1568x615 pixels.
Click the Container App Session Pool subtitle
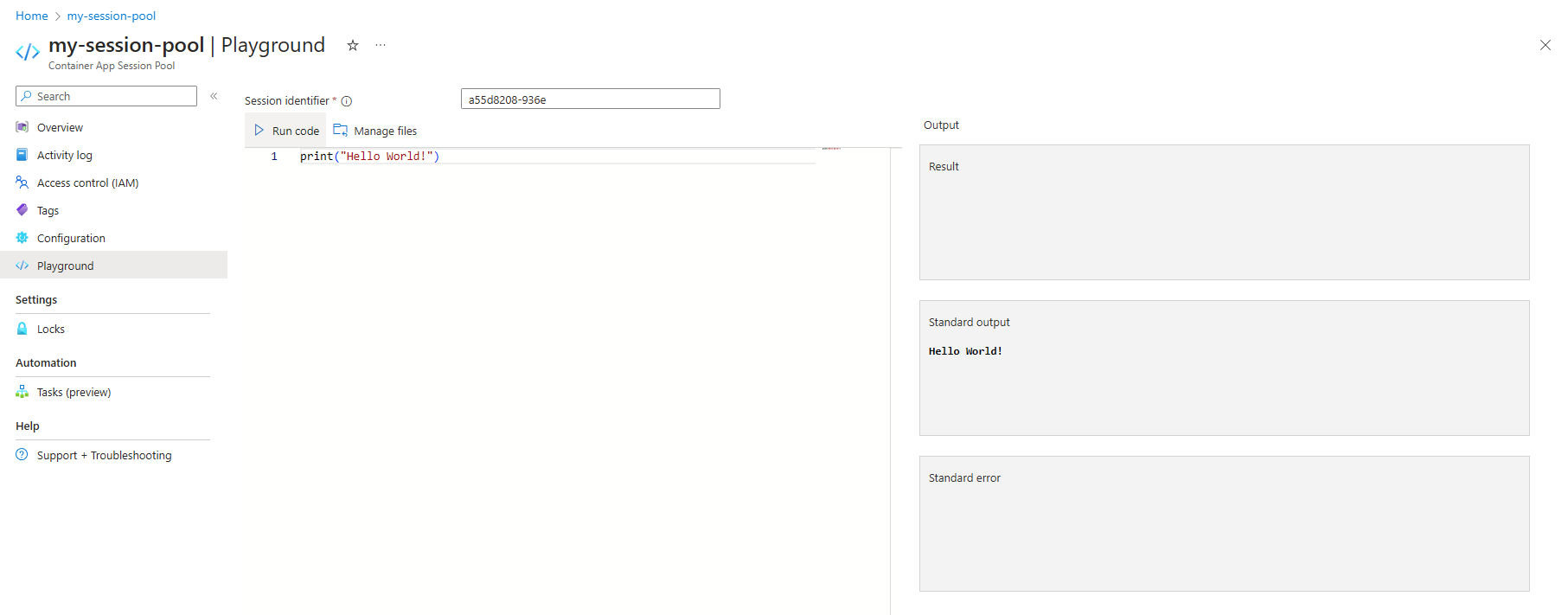point(112,66)
